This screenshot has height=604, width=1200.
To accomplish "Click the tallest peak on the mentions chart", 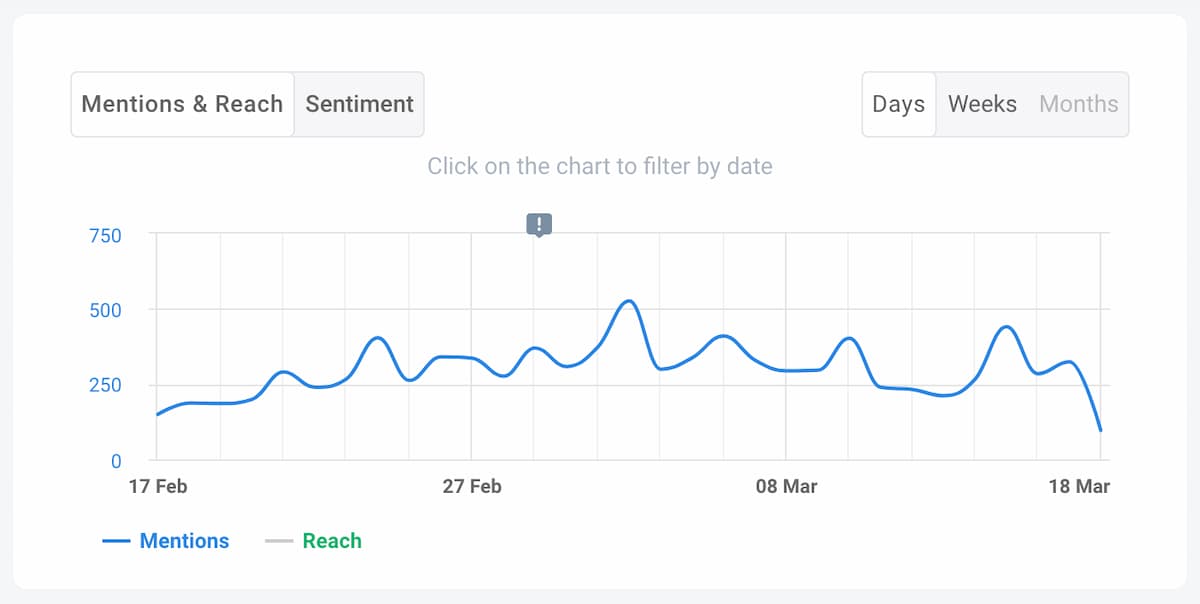I will pos(626,300).
